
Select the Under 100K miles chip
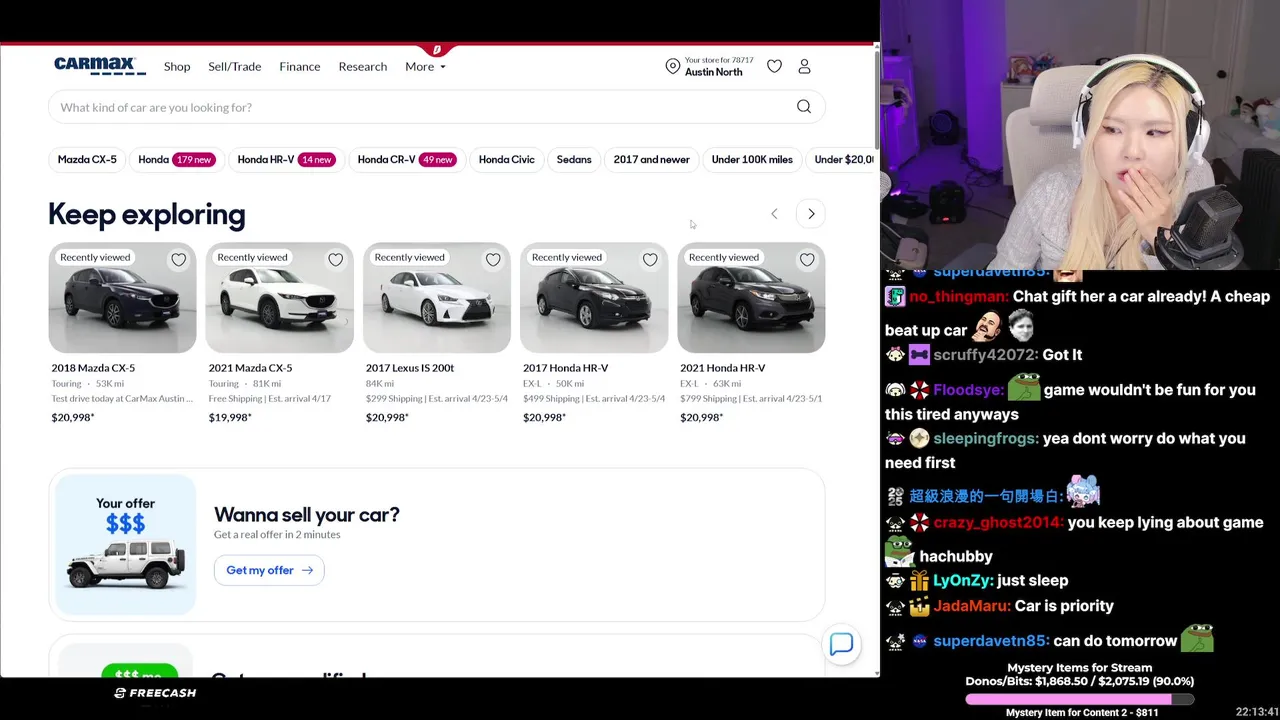pos(752,159)
